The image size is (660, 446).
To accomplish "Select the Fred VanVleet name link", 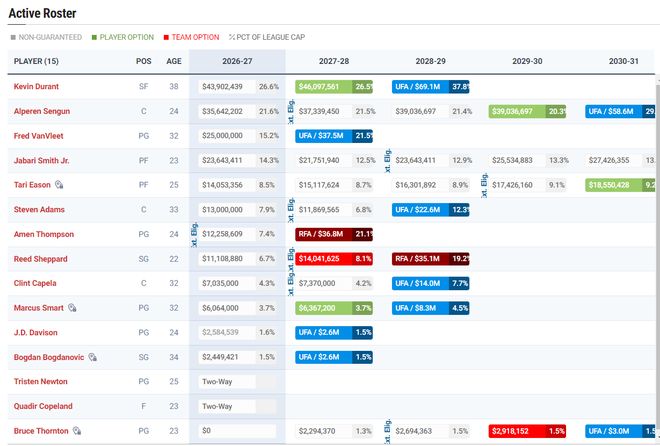I will (x=38, y=136).
